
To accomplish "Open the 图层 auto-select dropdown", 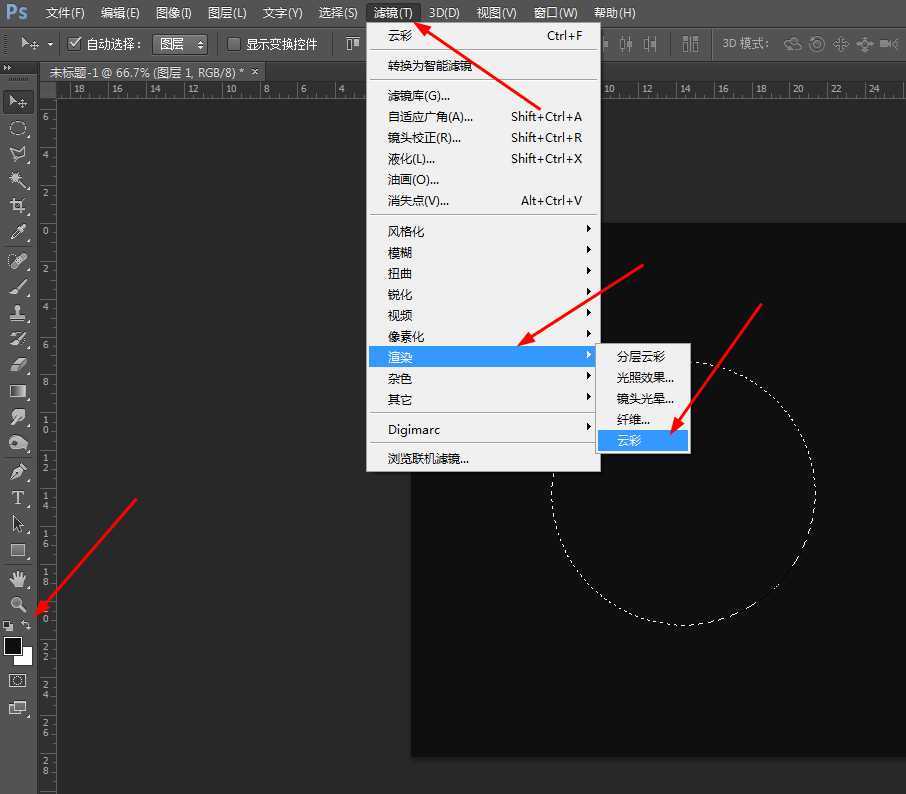I will pos(180,43).
